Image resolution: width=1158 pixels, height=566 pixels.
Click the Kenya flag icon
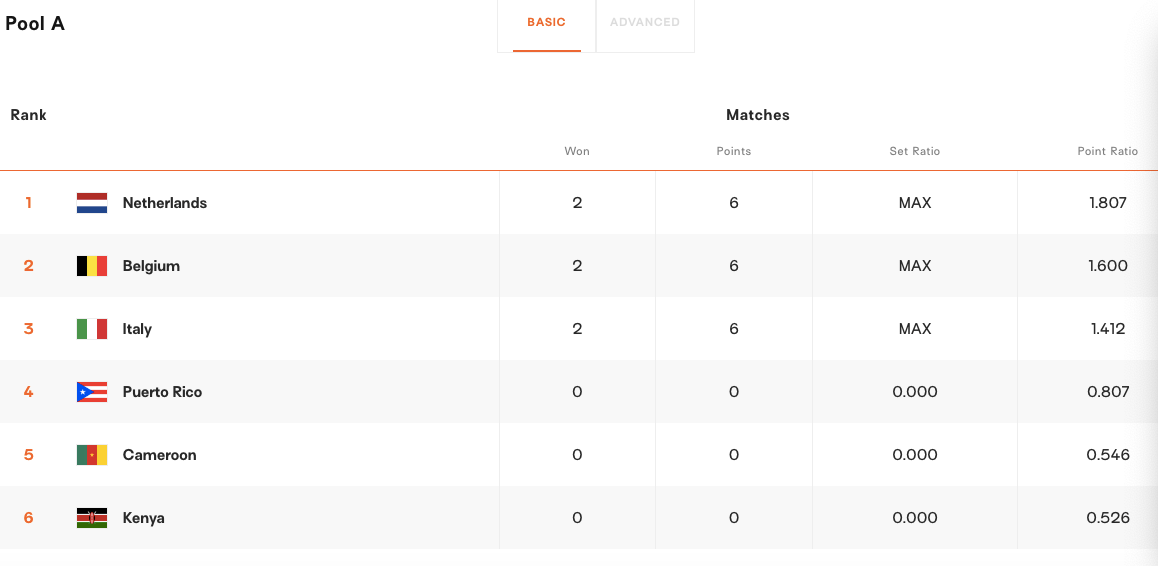click(92, 518)
